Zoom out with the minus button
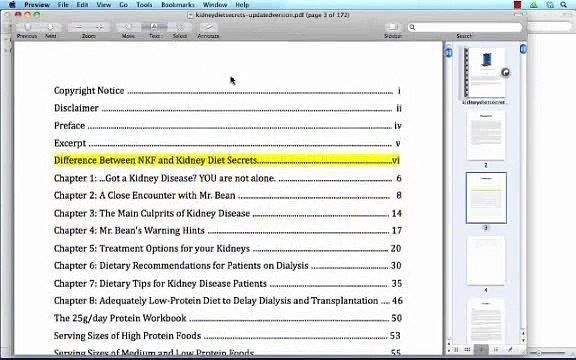The height and width of the screenshot is (360, 576). (x=78, y=27)
